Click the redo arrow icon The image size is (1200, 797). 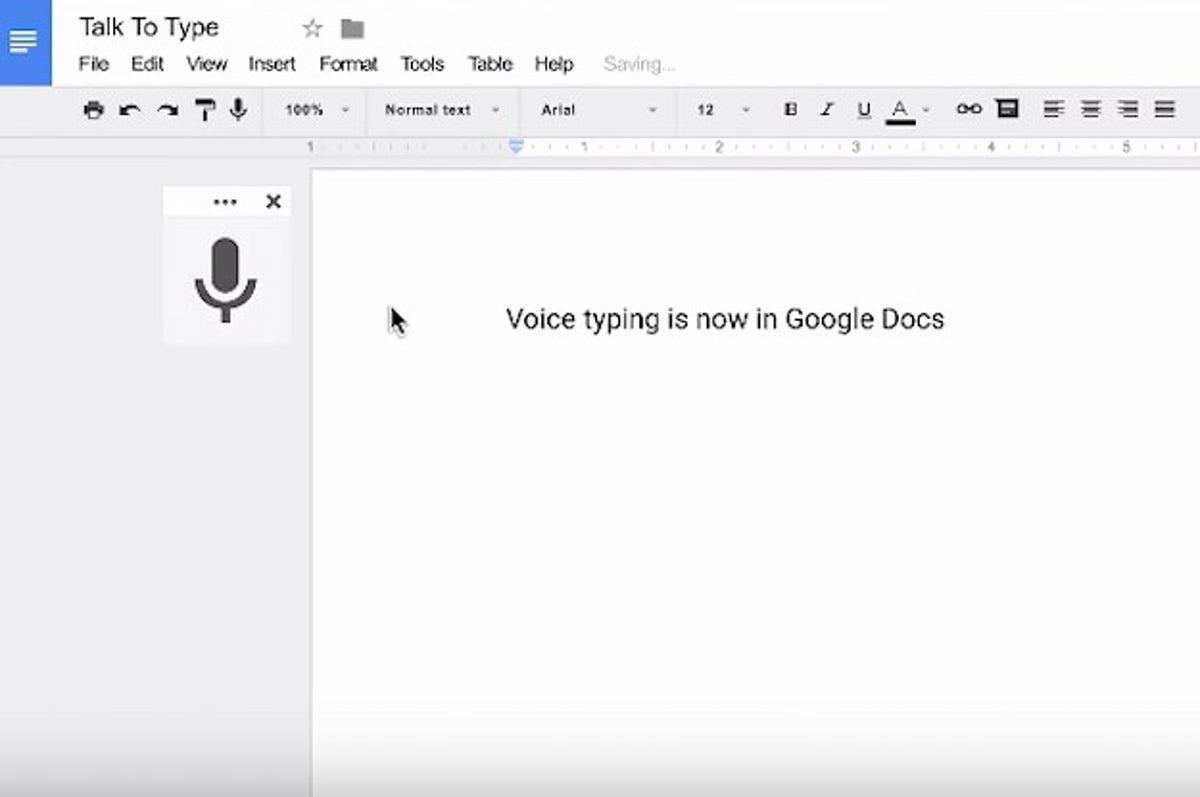tap(167, 110)
